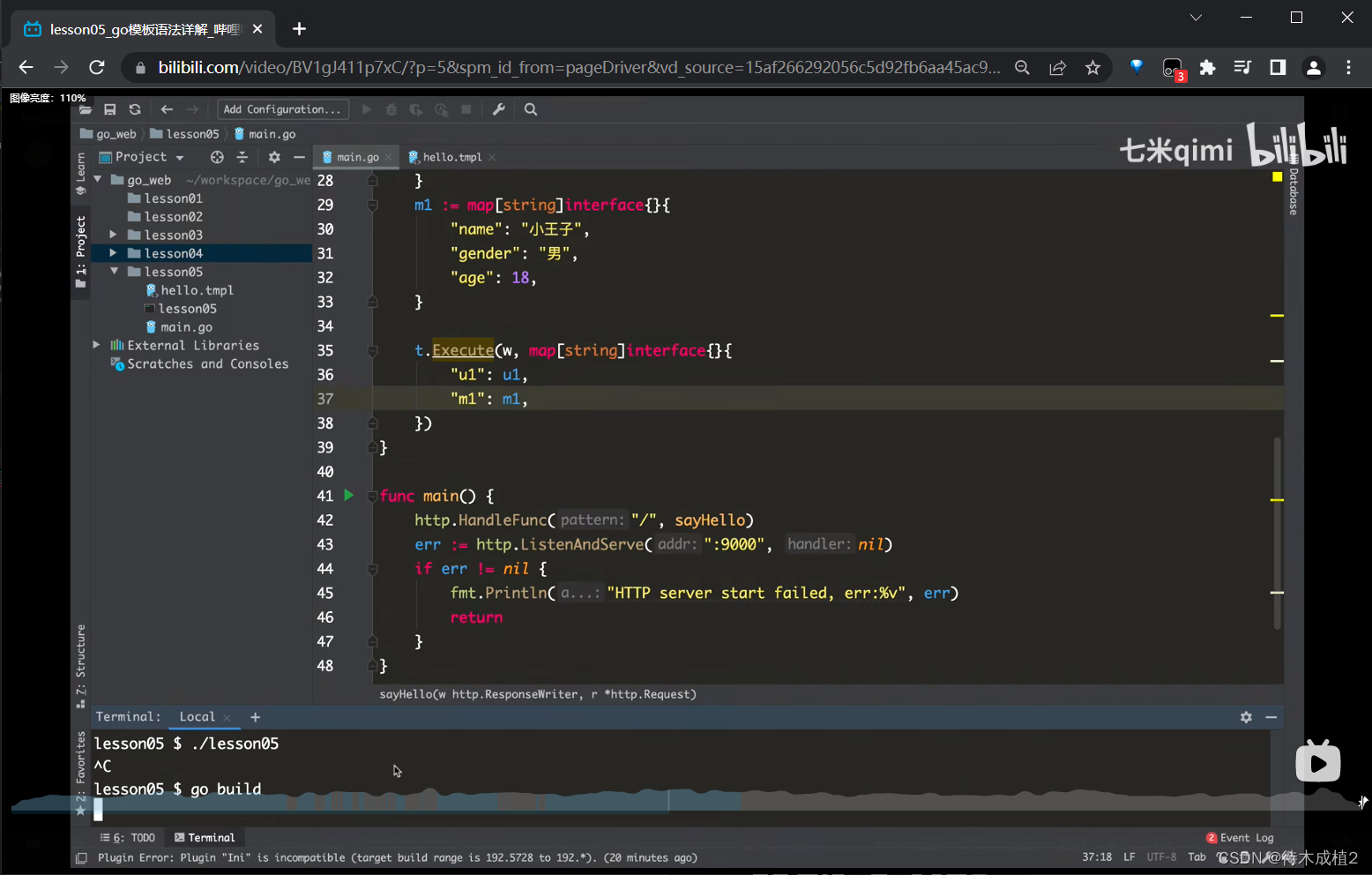Toggle the Database side panel
1372x875 pixels.
pyautogui.click(x=1294, y=191)
